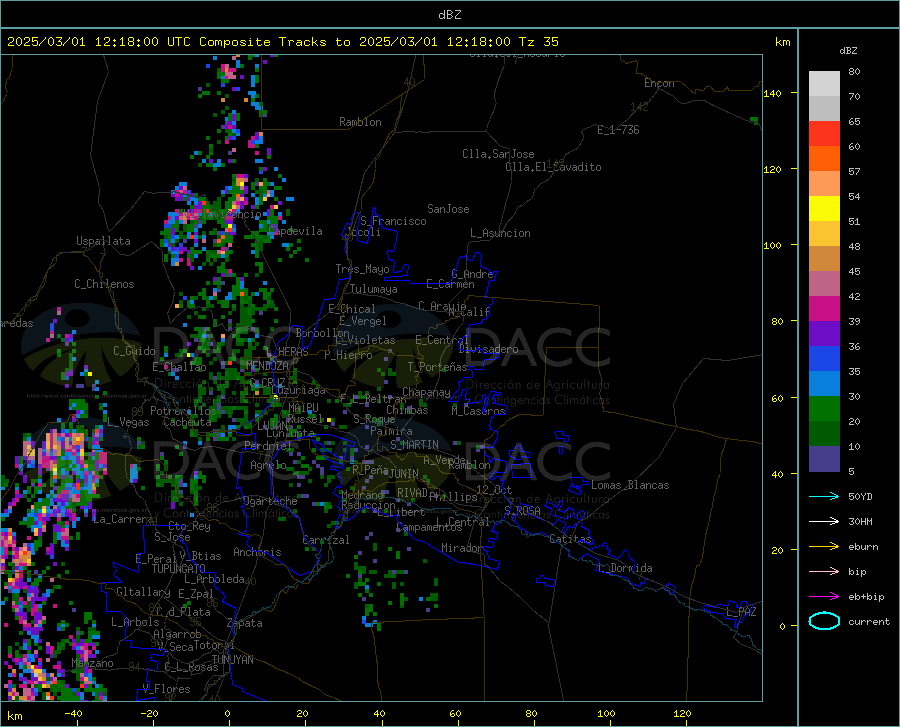Click the Ramblon label near top

click(360, 122)
